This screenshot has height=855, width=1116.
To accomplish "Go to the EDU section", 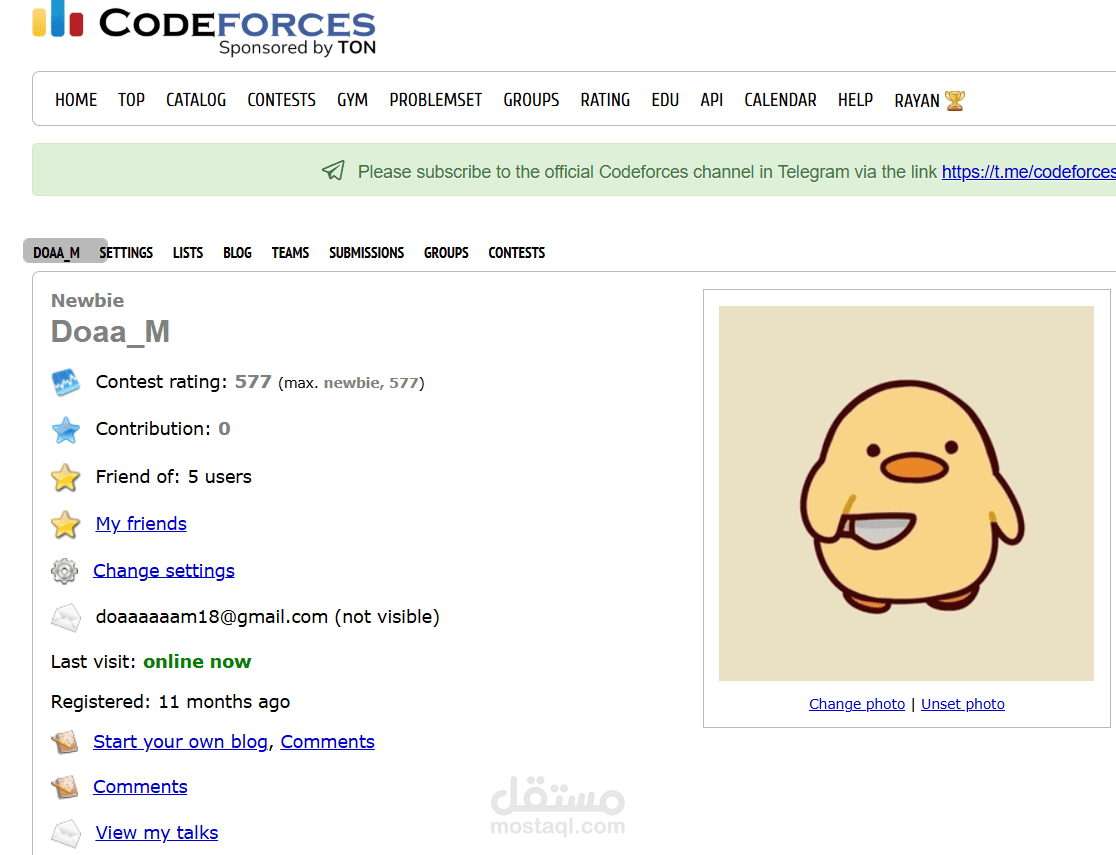I will click(x=665, y=100).
